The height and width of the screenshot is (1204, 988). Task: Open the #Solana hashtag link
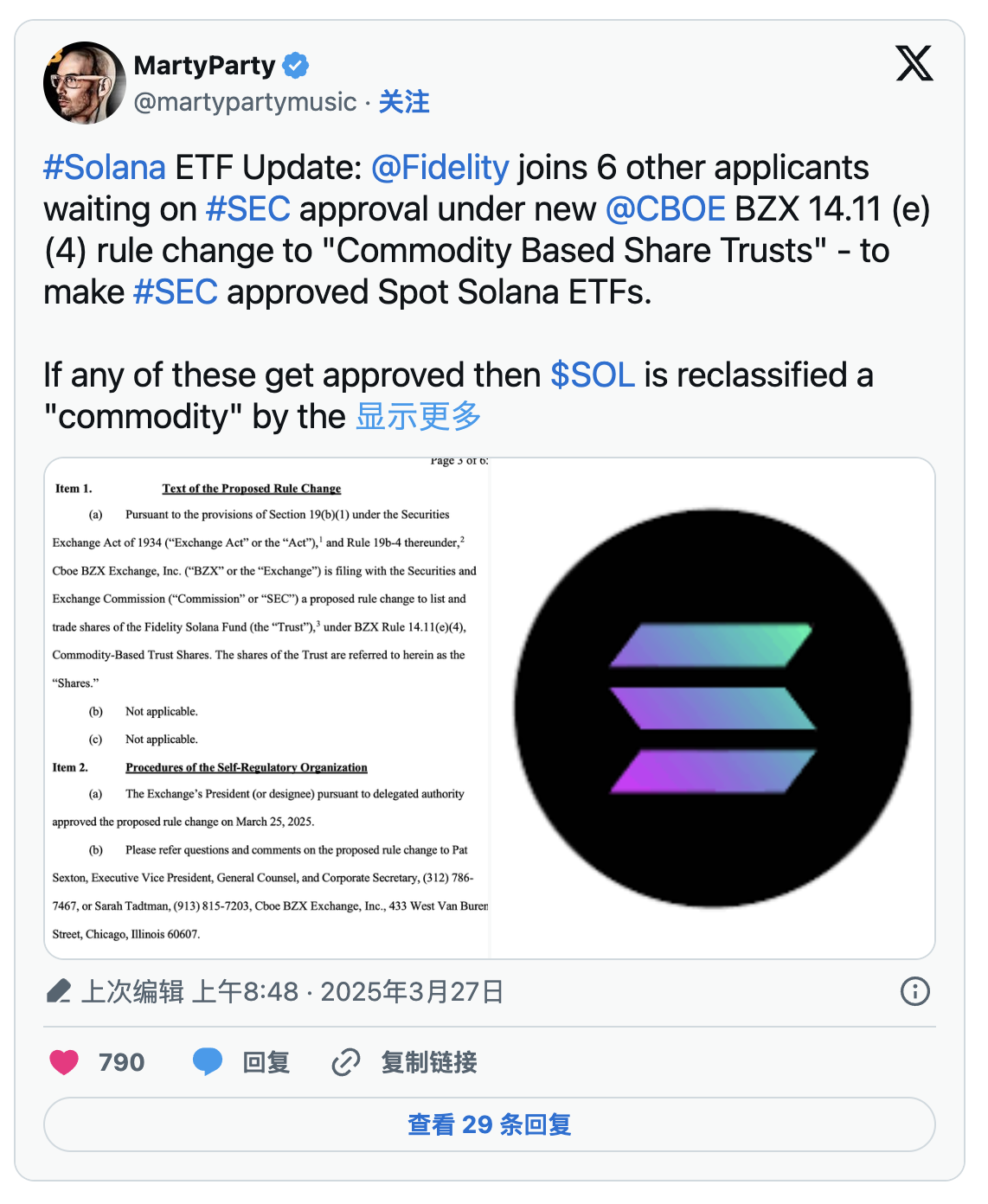104,168
